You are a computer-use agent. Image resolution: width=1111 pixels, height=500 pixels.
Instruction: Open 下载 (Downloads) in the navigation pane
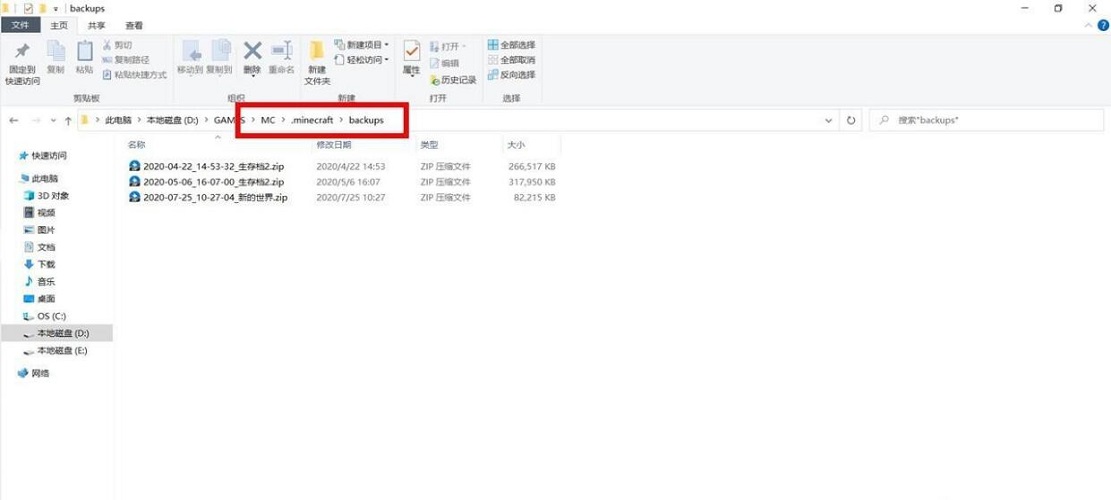(40, 264)
